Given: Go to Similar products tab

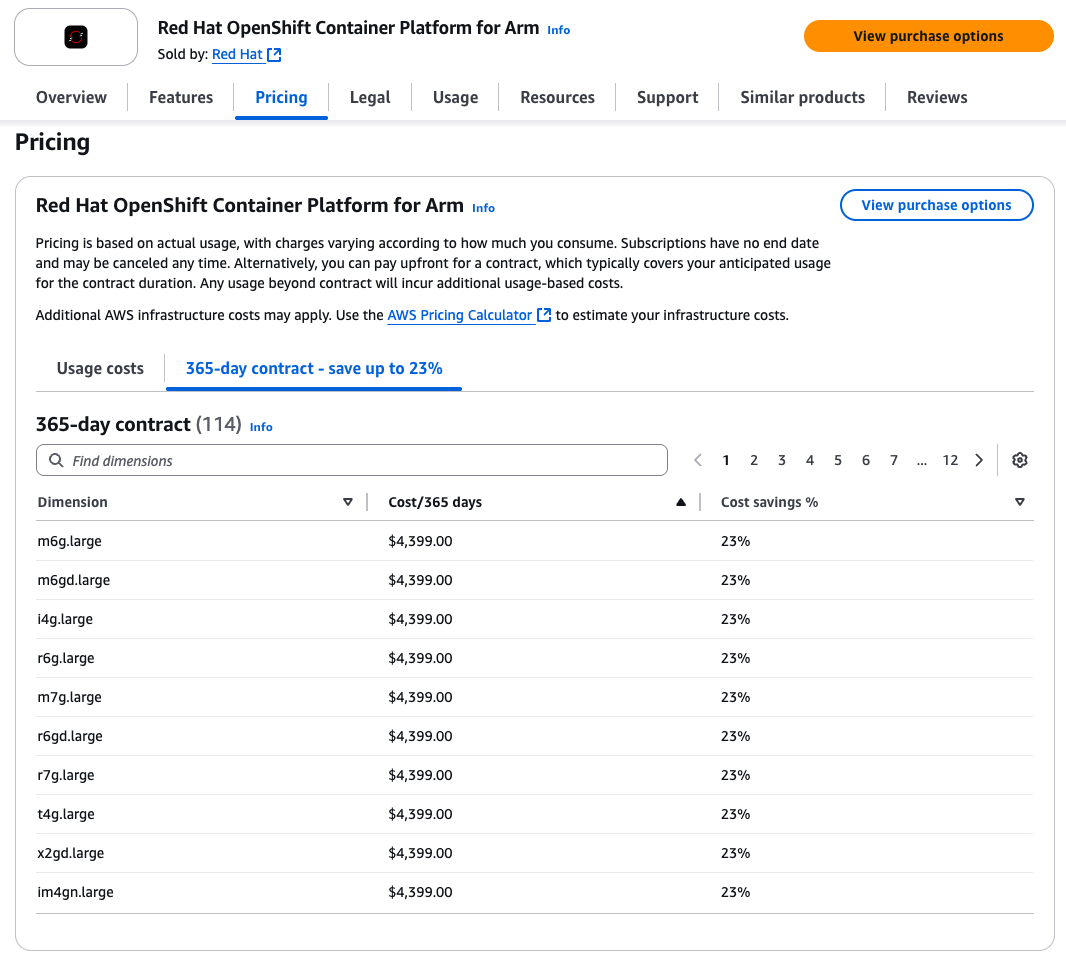Looking at the screenshot, I should [802, 97].
